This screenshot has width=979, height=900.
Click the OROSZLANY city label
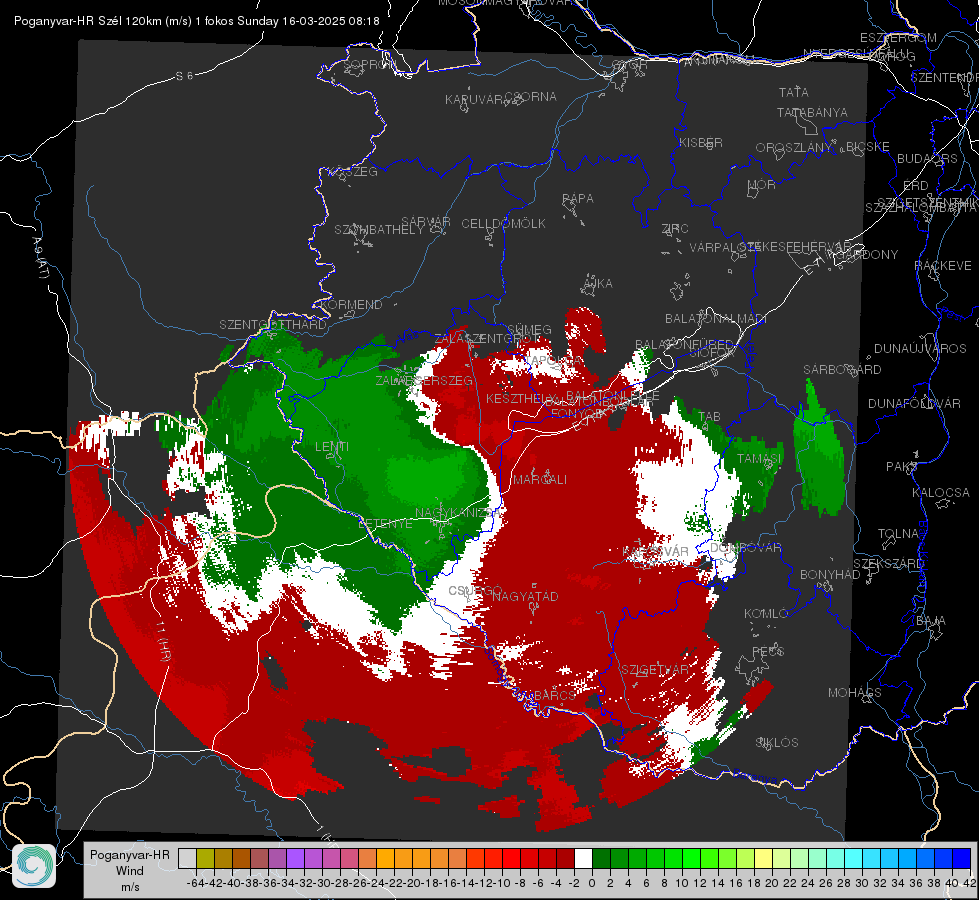tap(794, 147)
